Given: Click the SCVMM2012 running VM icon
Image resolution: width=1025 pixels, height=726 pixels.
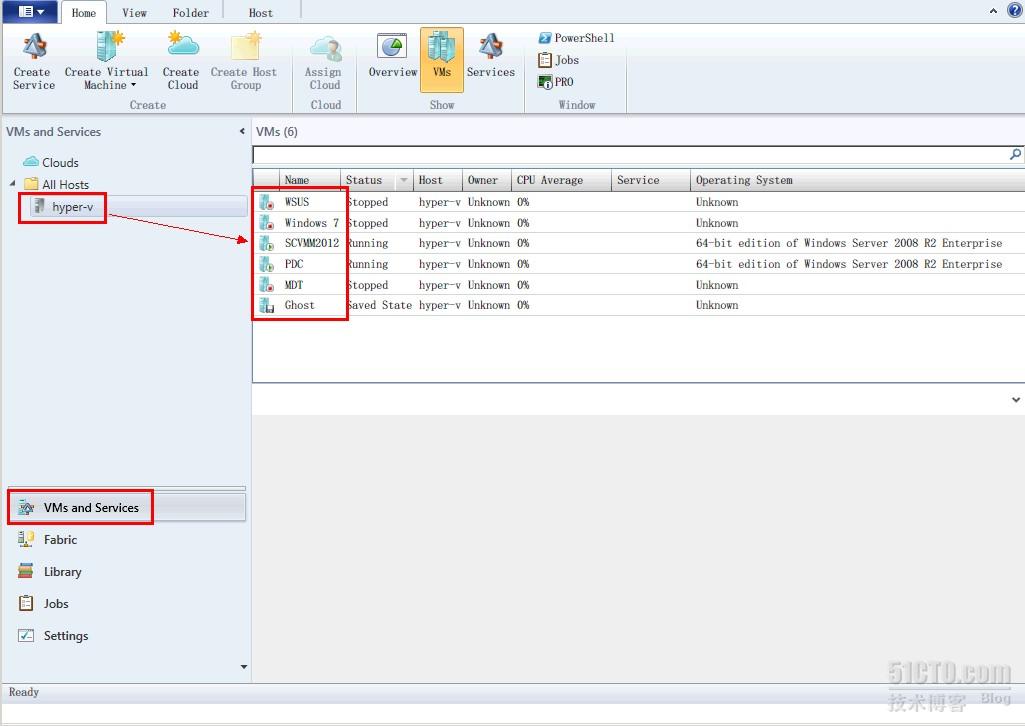Looking at the screenshot, I should tap(266, 244).
